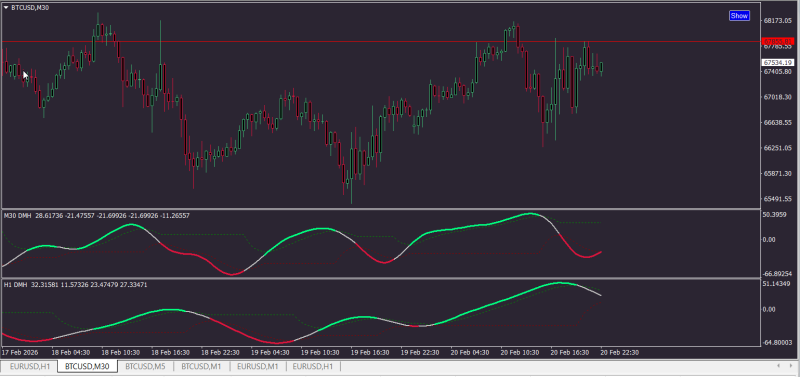The width and height of the screenshot is (800, 377).
Task: Click the red 67855.81 price label
Action: [778, 41]
